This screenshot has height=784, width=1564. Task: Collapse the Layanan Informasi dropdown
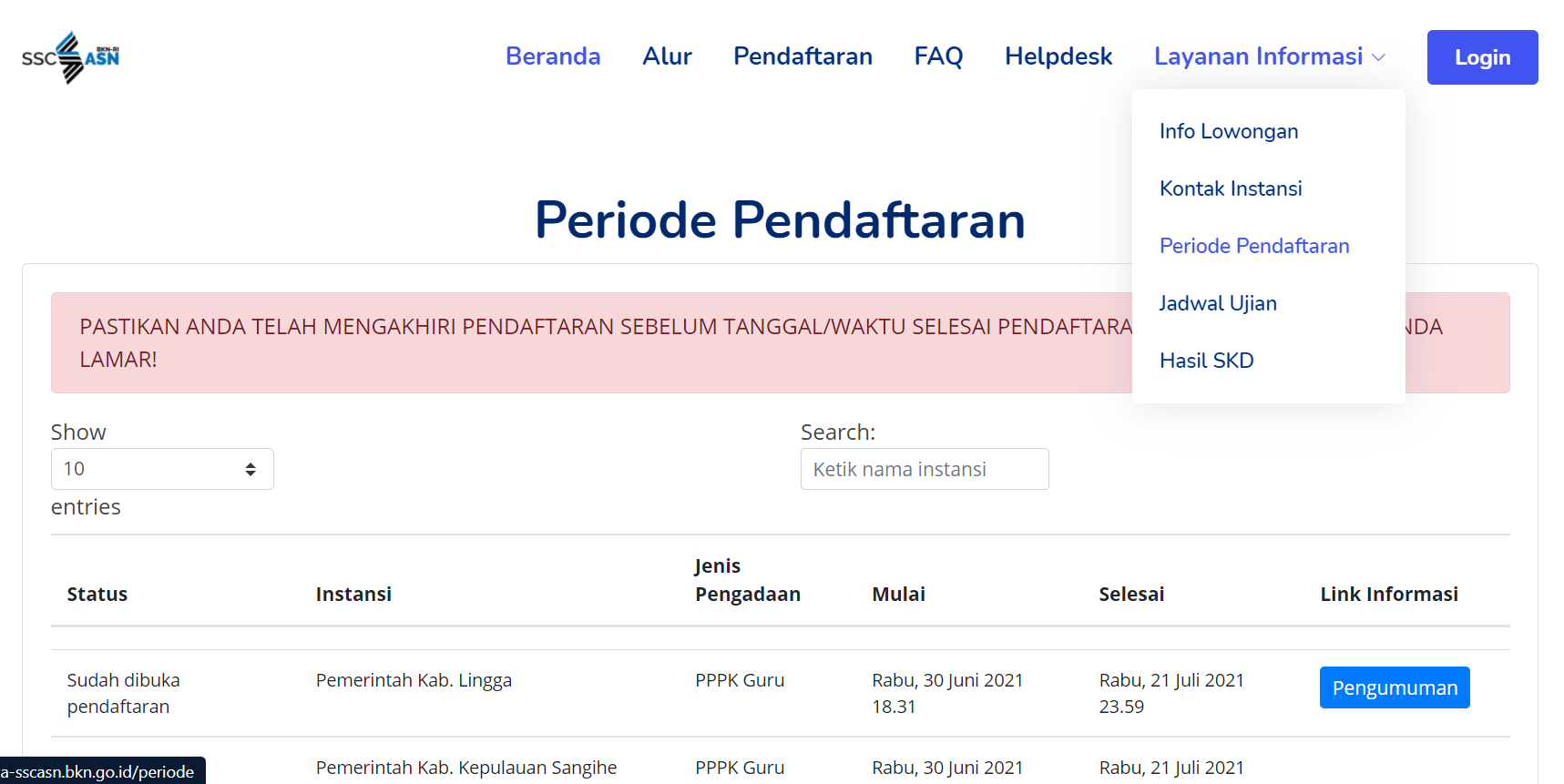tap(1269, 56)
